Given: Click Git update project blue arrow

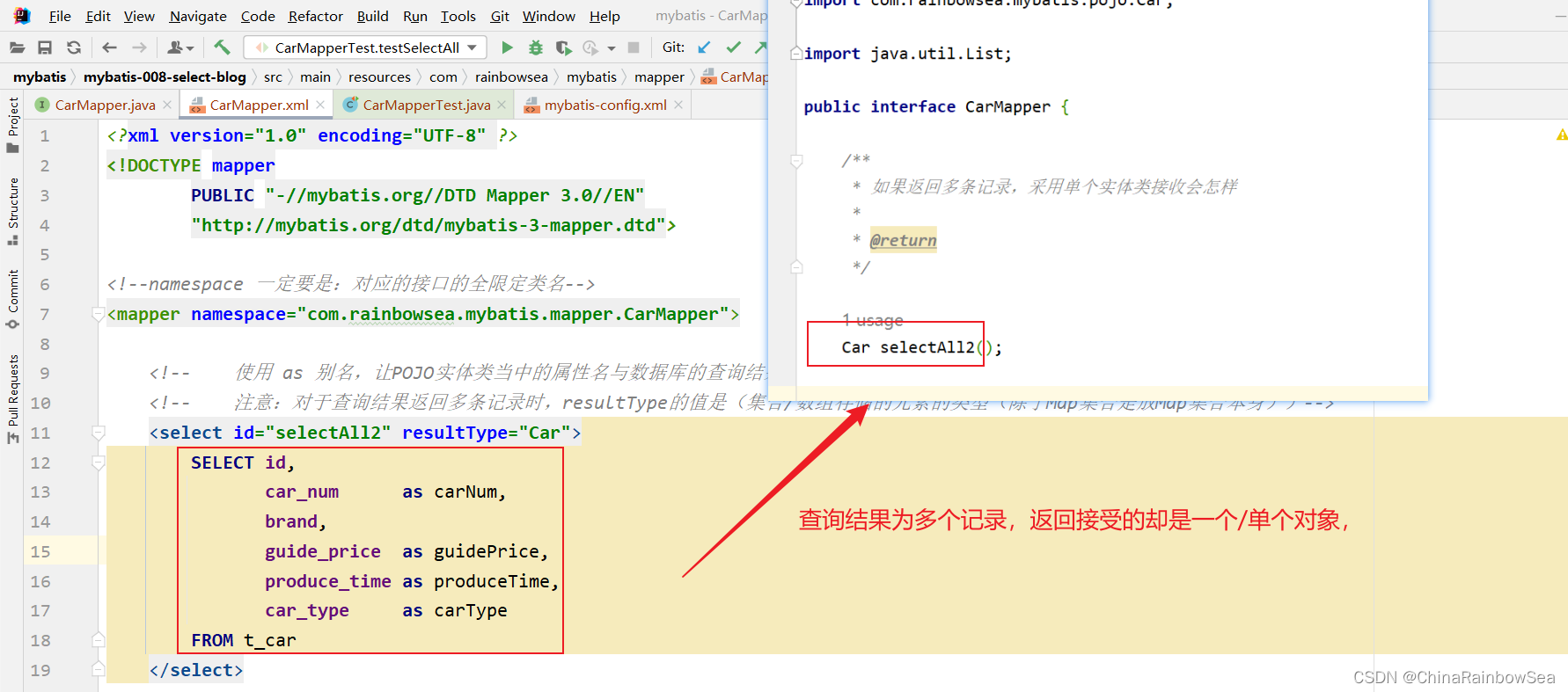Looking at the screenshot, I should tap(704, 47).
